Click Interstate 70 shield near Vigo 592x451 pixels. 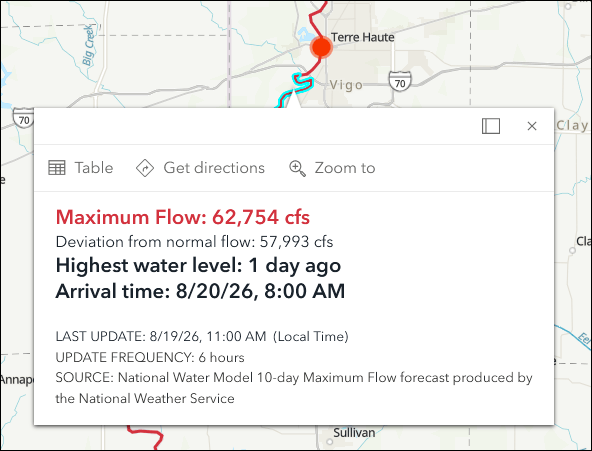[x=400, y=81]
